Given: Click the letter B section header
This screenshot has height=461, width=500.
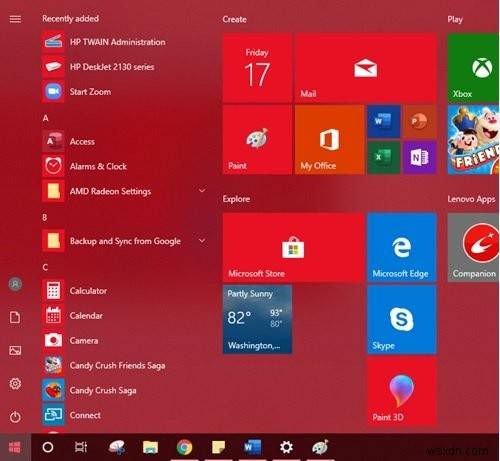Looking at the screenshot, I should pos(45,218).
